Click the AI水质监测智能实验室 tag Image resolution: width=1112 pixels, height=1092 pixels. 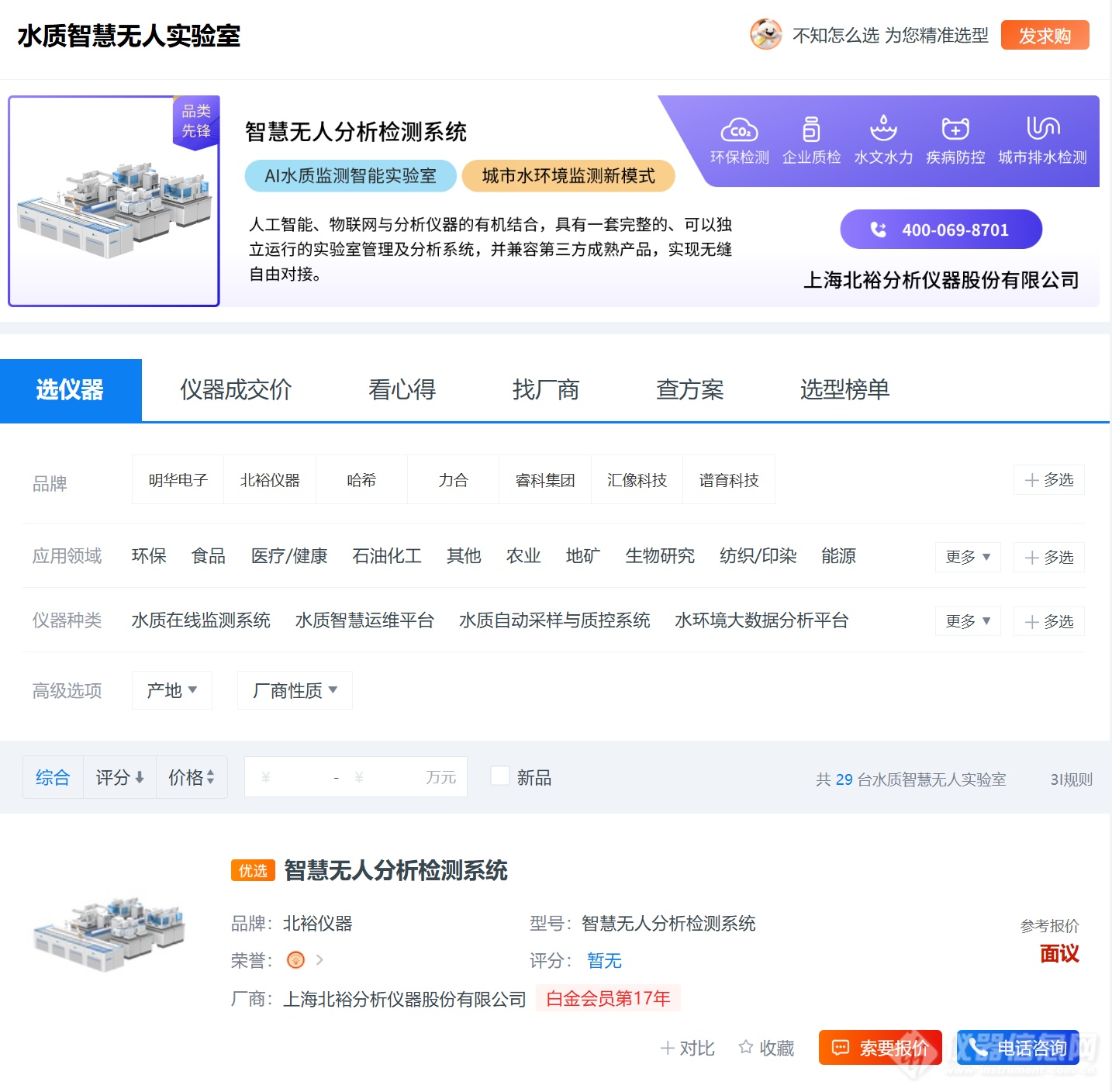pos(351,176)
